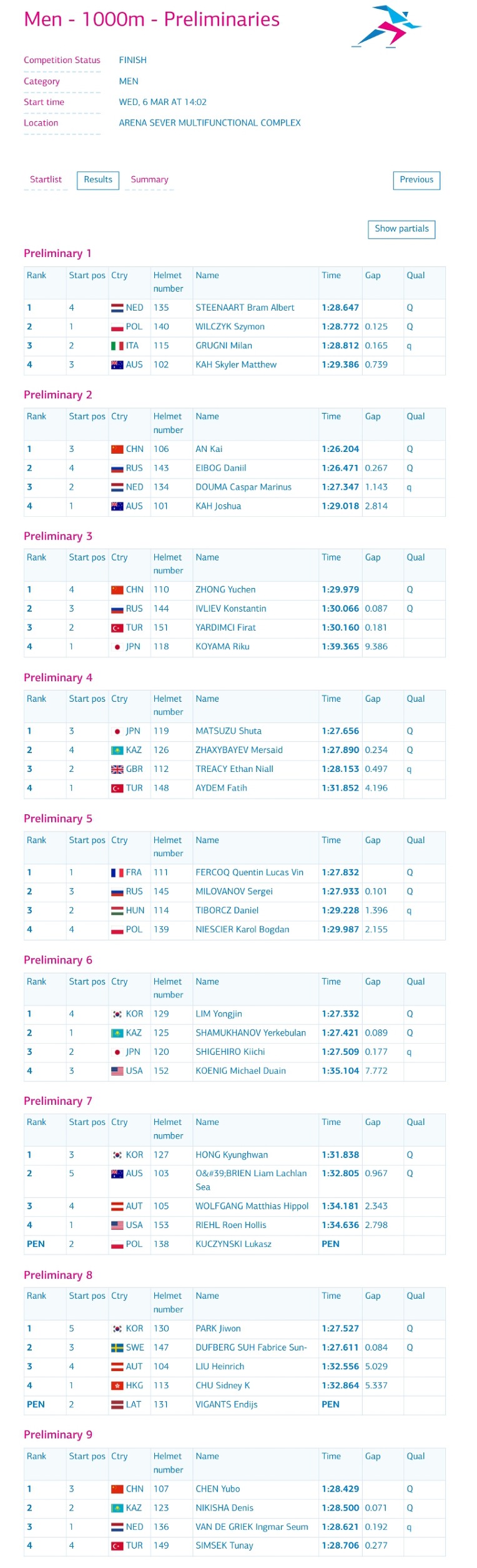477x1568 pixels.
Task: Switch to the Results tab
Action: click(x=98, y=180)
